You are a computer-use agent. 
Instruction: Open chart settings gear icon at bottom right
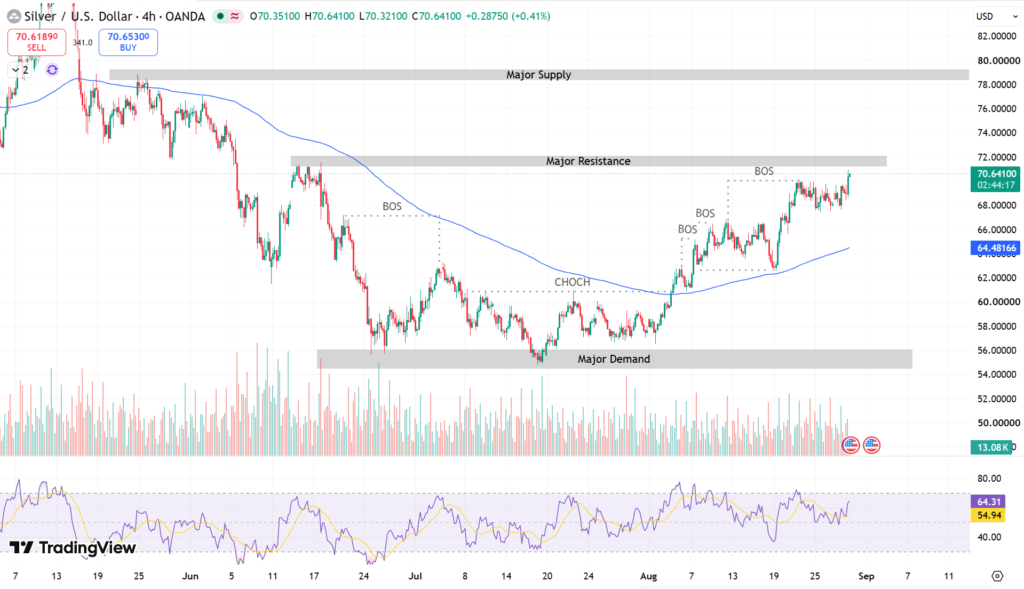coord(997,576)
